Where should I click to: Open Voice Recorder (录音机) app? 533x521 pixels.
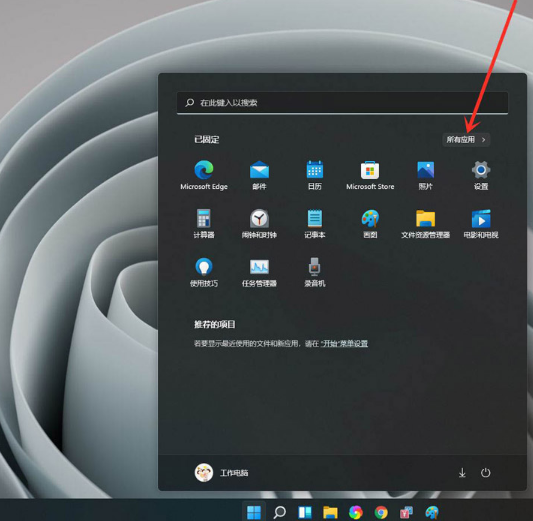click(x=315, y=272)
